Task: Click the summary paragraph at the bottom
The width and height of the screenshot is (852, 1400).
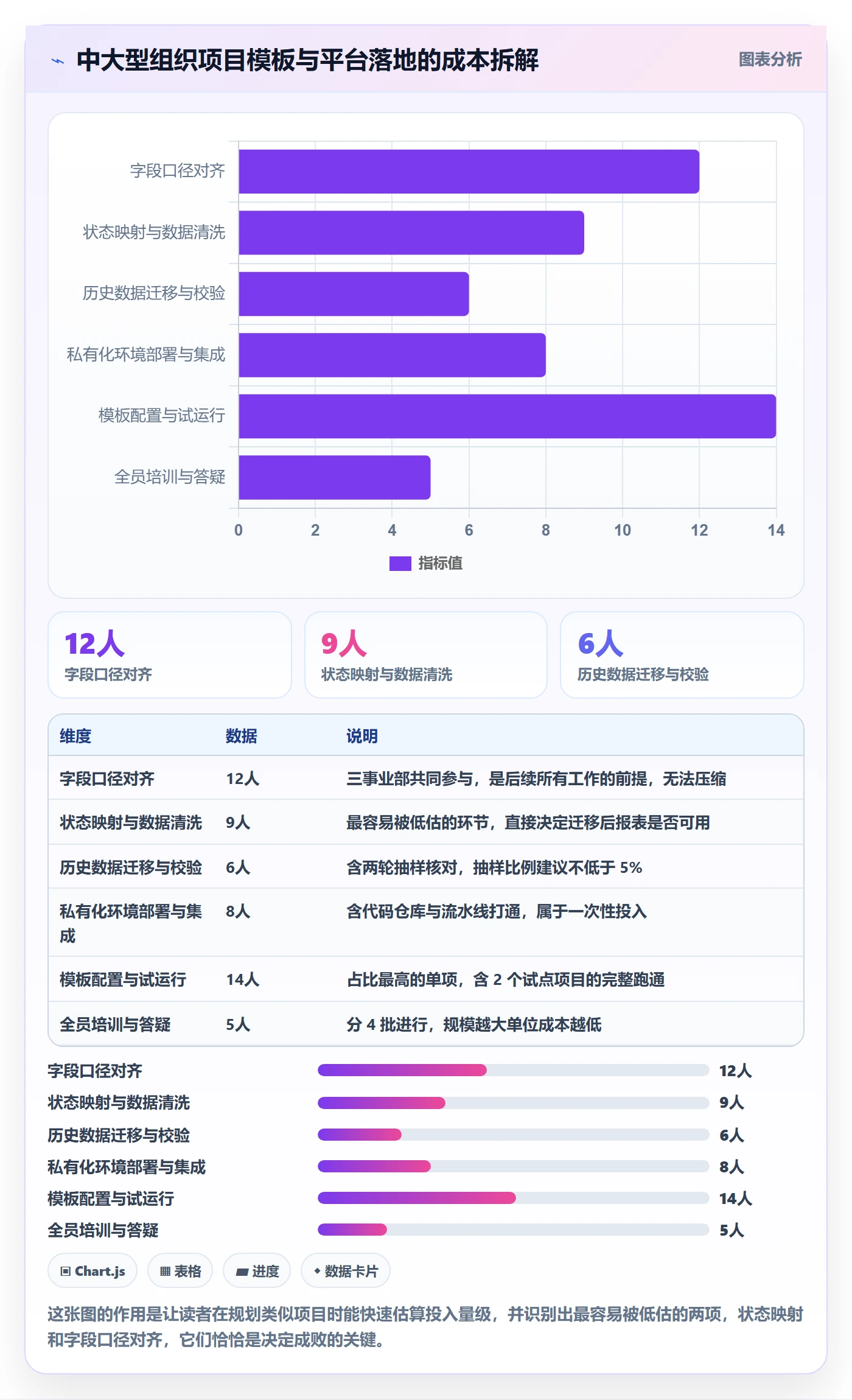Action: pyautogui.click(x=425, y=1327)
